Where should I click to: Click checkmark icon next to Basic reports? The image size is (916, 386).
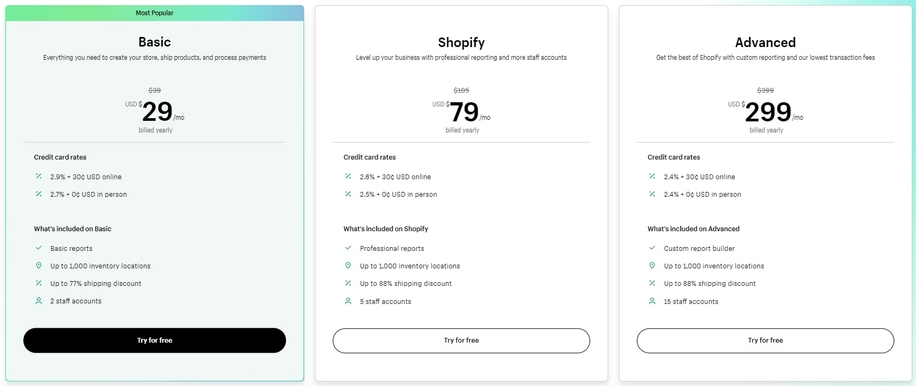click(x=39, y=248)
